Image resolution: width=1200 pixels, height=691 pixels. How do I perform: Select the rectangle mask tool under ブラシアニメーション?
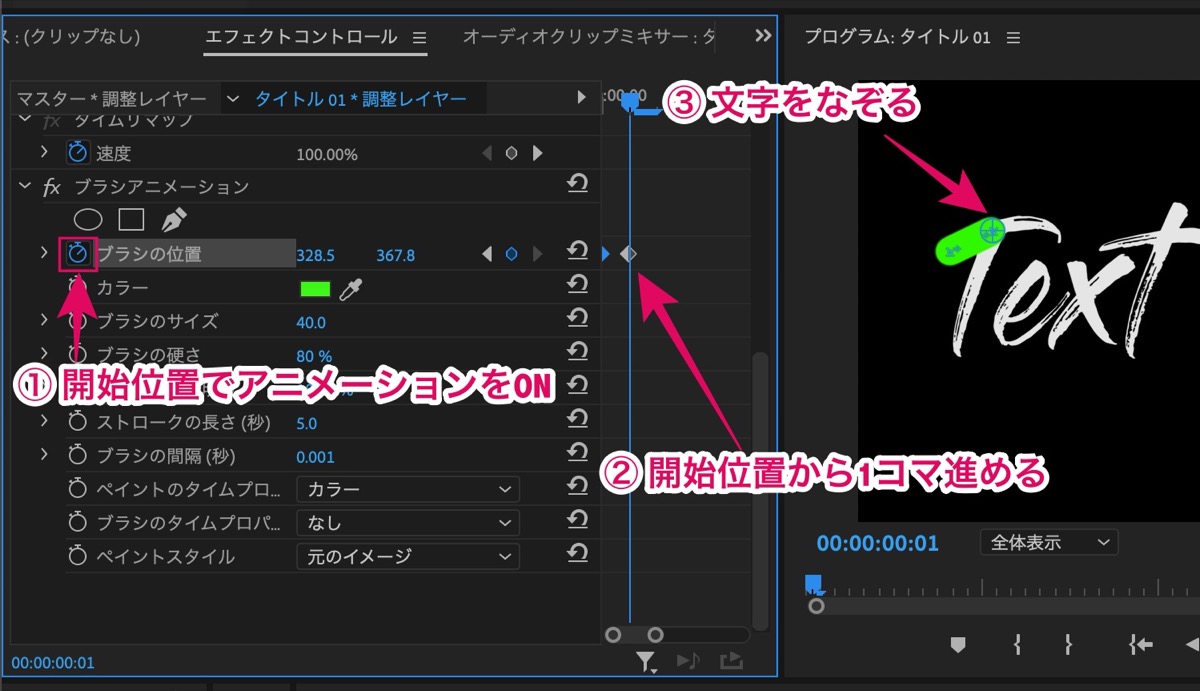(131, 219)
